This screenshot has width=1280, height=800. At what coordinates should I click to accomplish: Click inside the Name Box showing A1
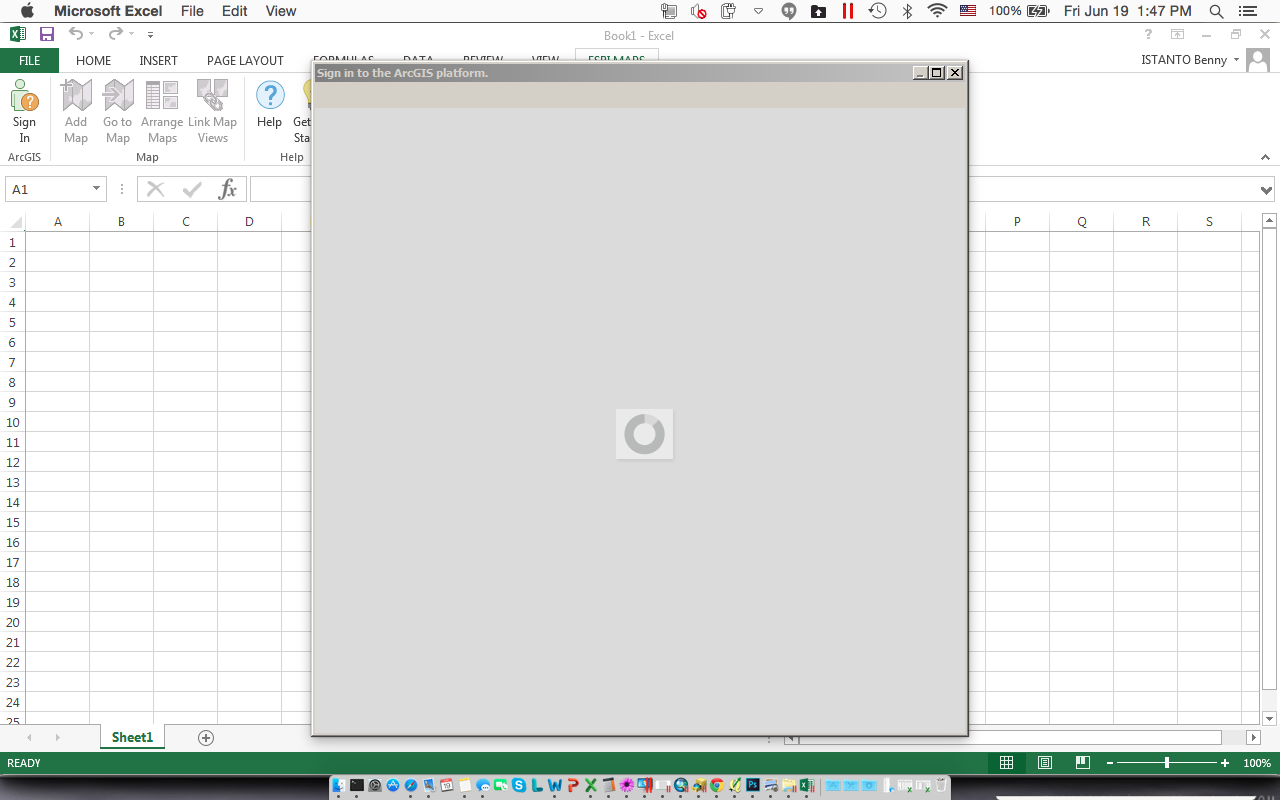click(x=48, y=189)
